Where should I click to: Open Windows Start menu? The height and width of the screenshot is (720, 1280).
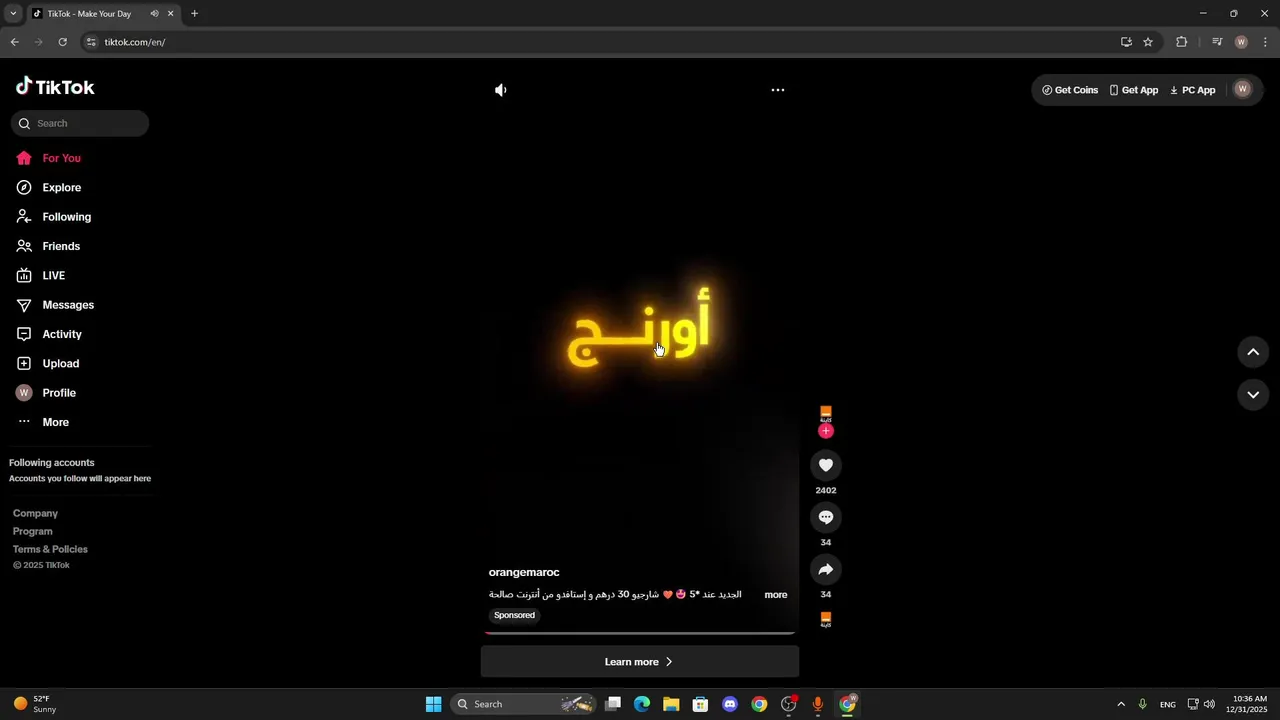tap(433, 704)
